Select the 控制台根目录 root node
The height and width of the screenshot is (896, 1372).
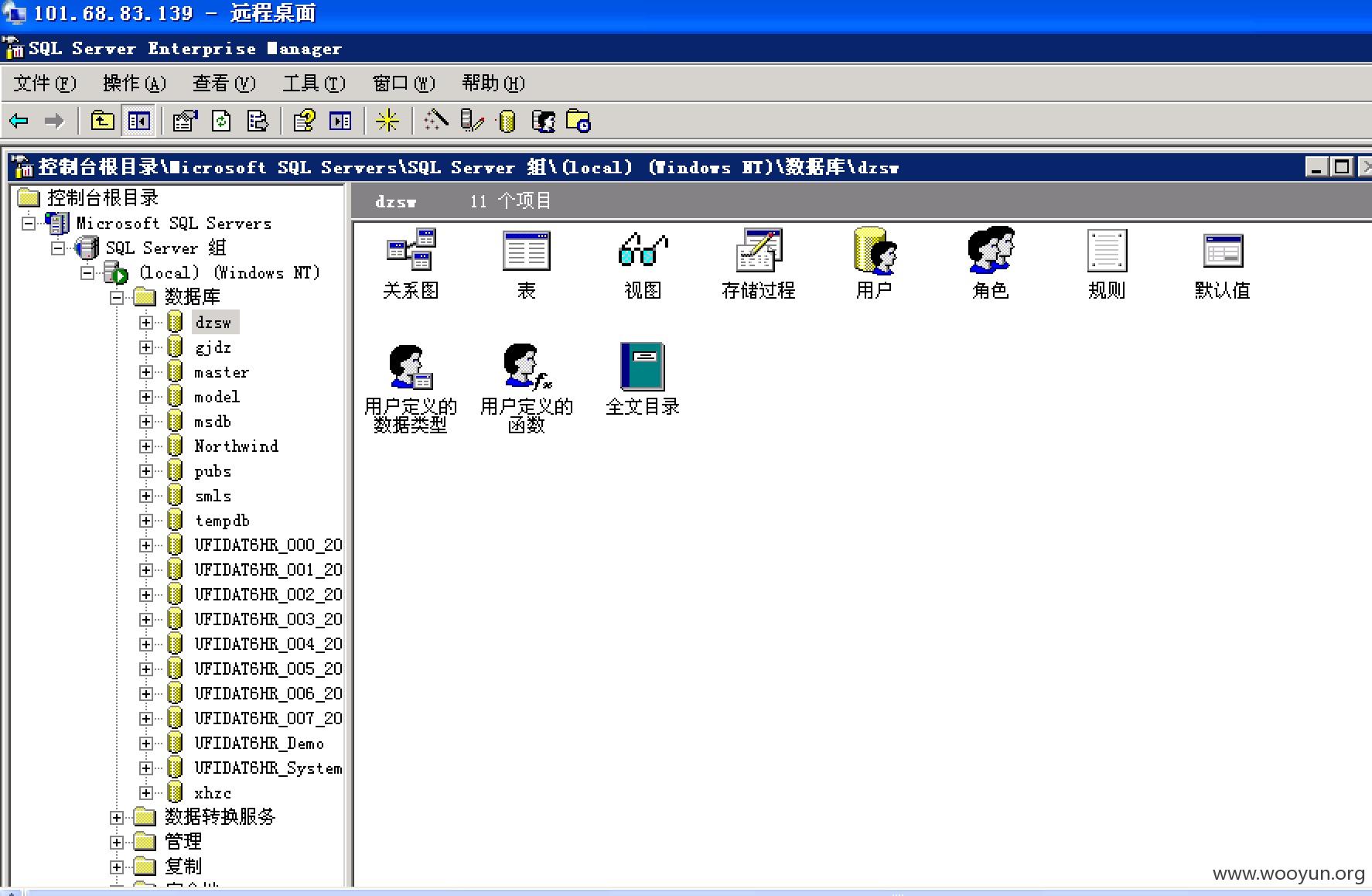pos(103,198)
